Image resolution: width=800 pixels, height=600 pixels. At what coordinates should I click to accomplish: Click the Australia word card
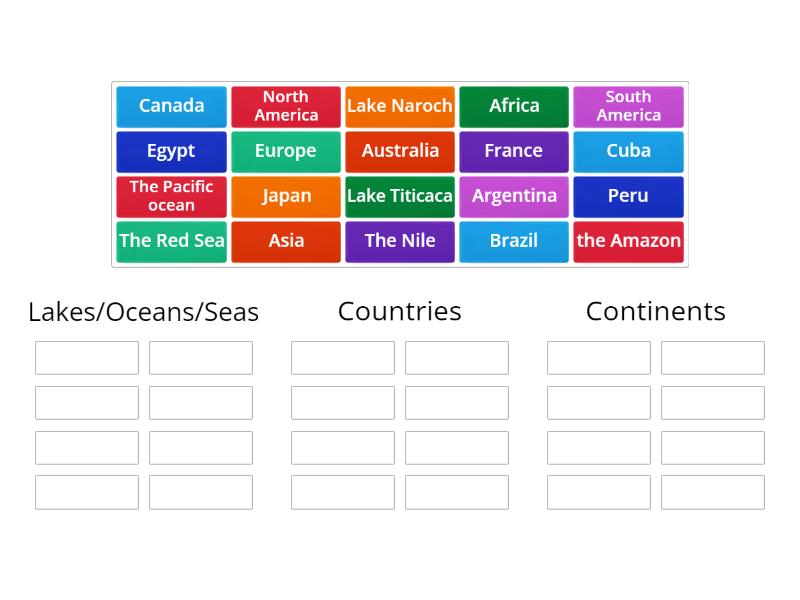point(400,151)
